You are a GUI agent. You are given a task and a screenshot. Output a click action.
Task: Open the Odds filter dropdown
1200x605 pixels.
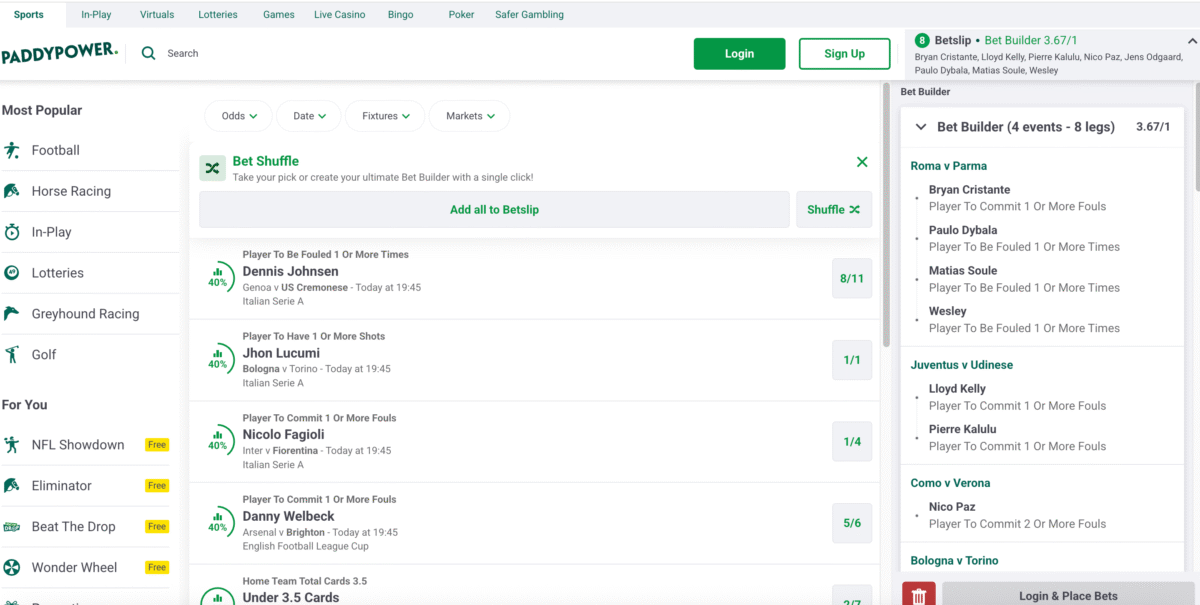click(239, 116)
